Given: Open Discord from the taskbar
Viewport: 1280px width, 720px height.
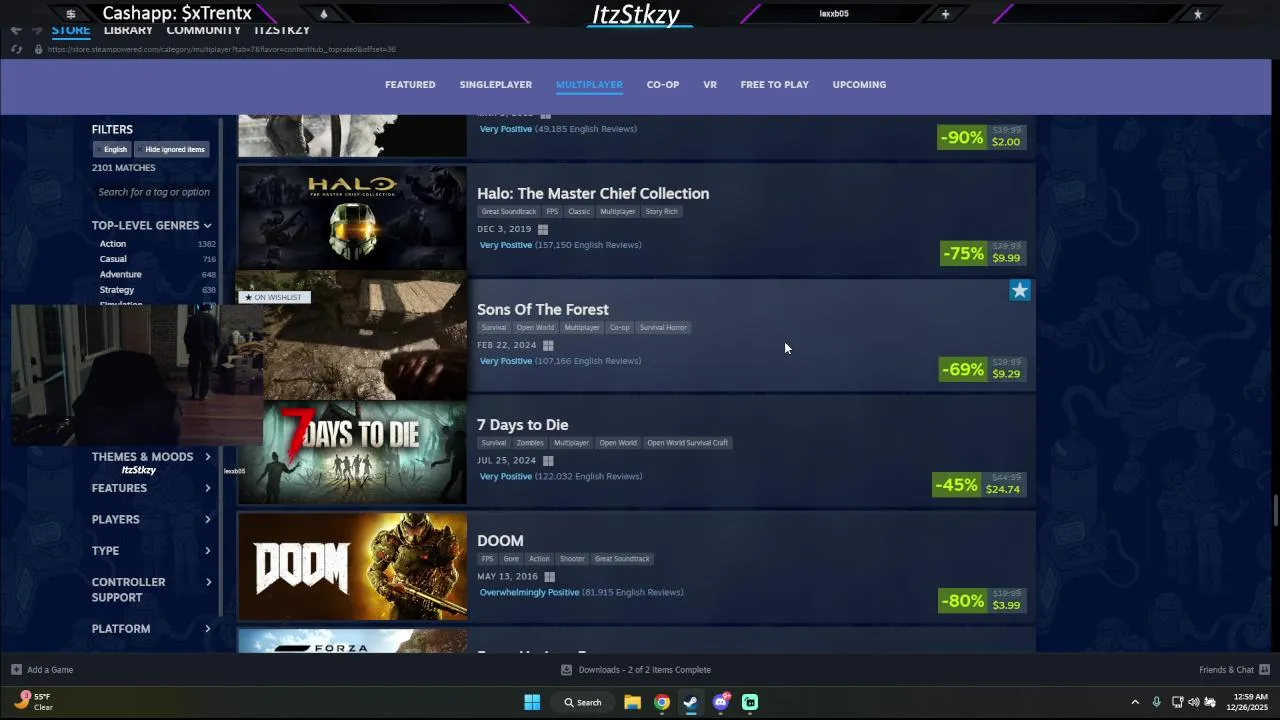Looking at the screenshot, I should coord(721,702).
